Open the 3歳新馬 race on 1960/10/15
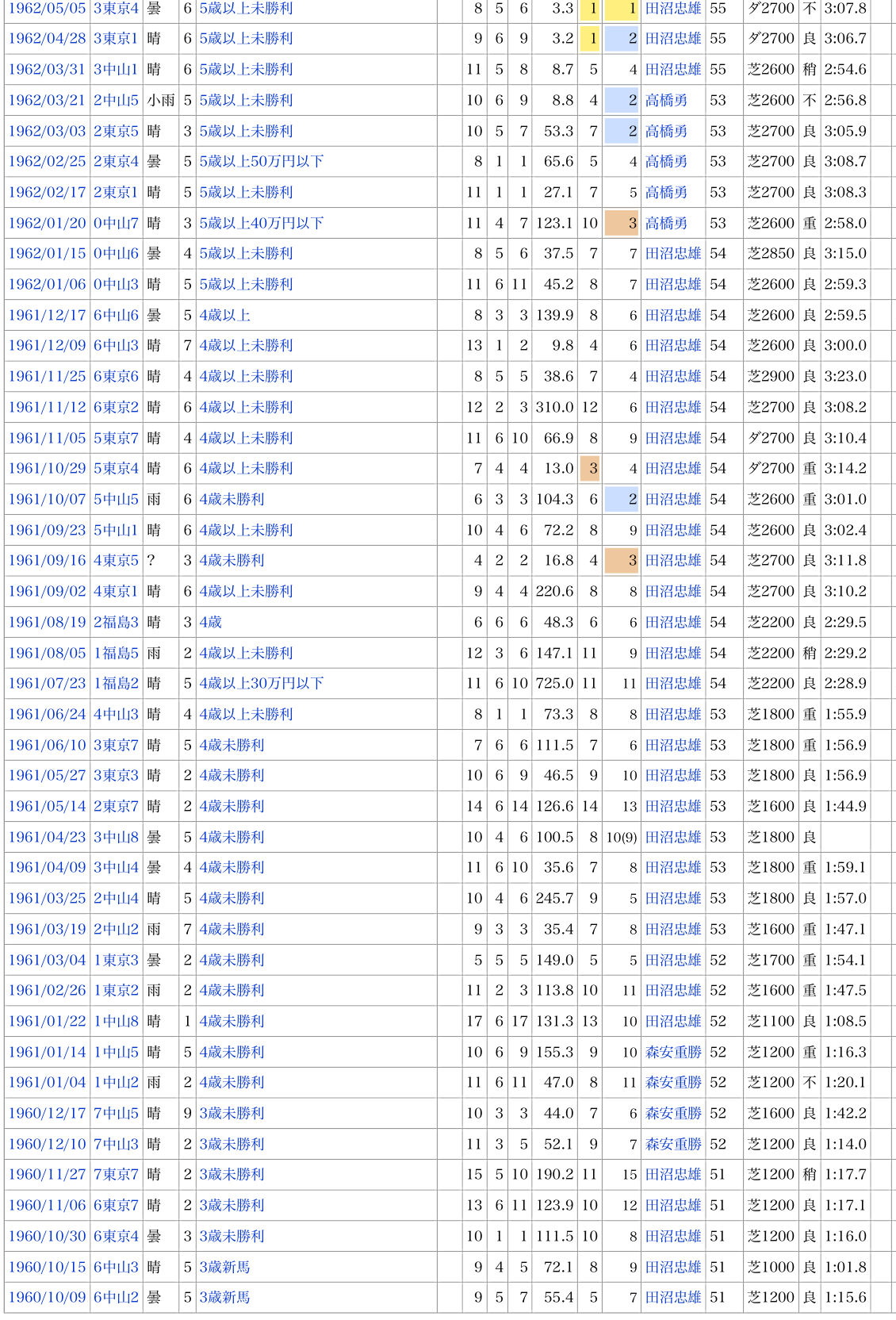Image resolution: width=896 pixels, height=1320 pixels. pyautogui.click(x=224, y=1267)
